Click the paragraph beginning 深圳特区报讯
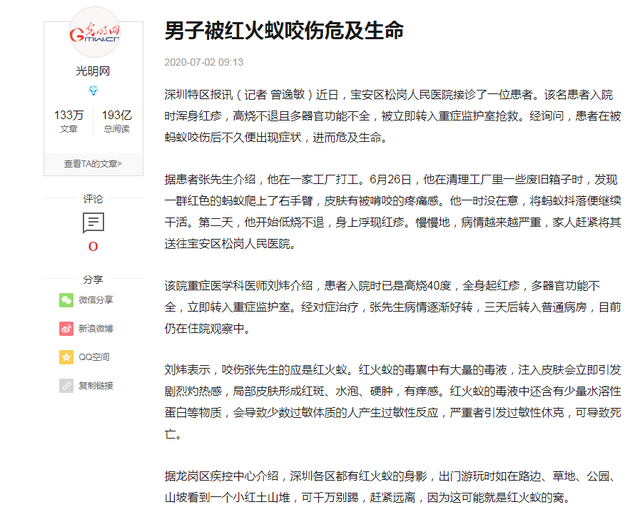This screenshot has height=512, width=640. [x=393, y=116]
